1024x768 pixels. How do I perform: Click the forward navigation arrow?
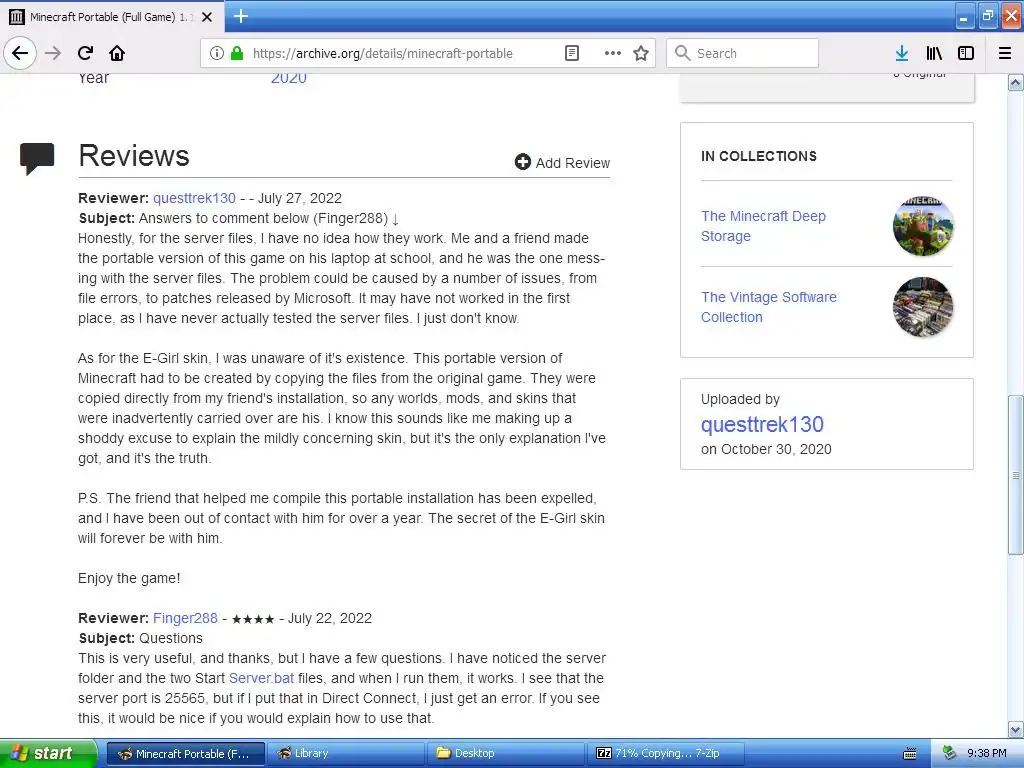pyautogui.click(x=53, y=53)
